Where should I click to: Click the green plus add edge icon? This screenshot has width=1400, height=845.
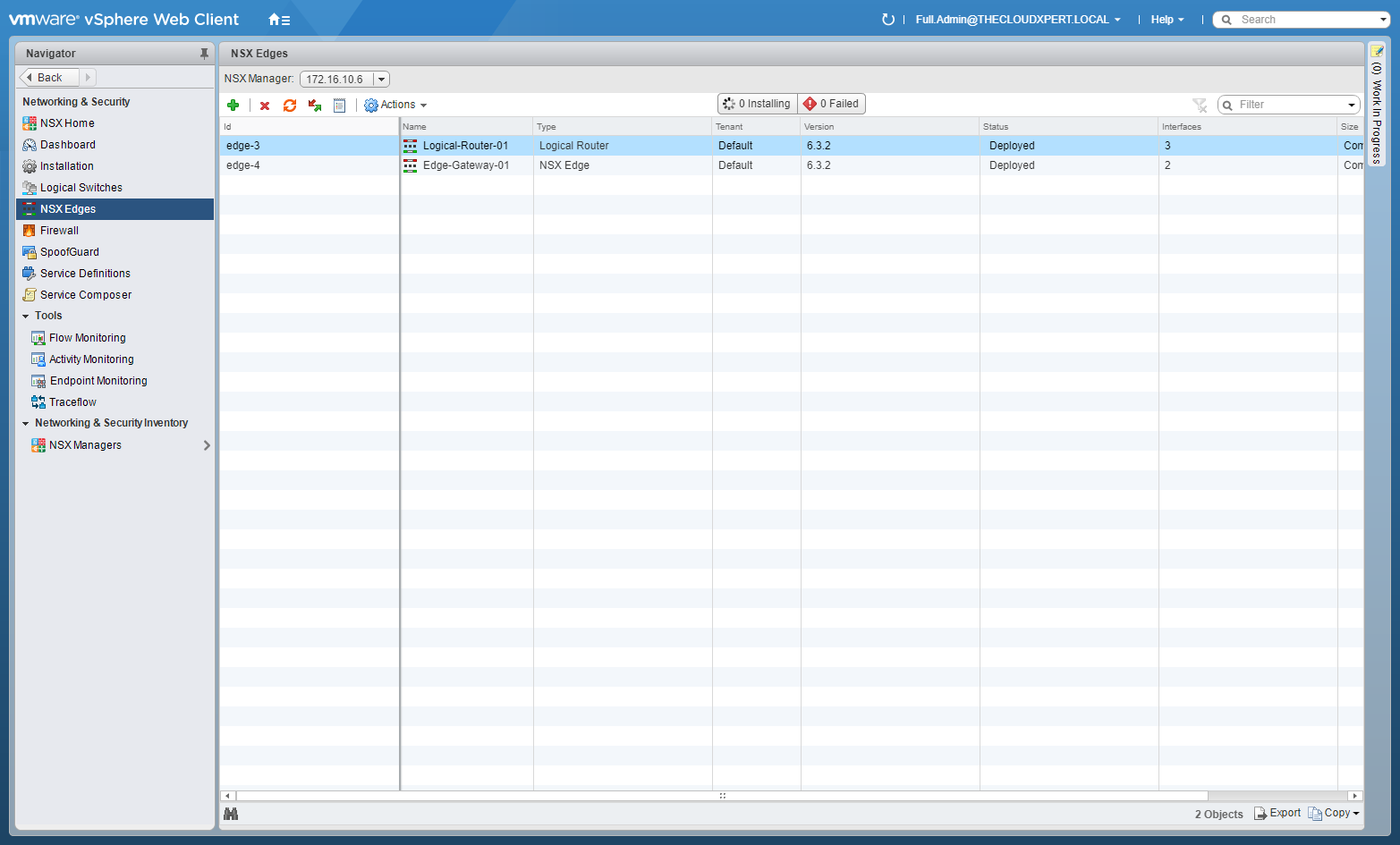(233, 106)
